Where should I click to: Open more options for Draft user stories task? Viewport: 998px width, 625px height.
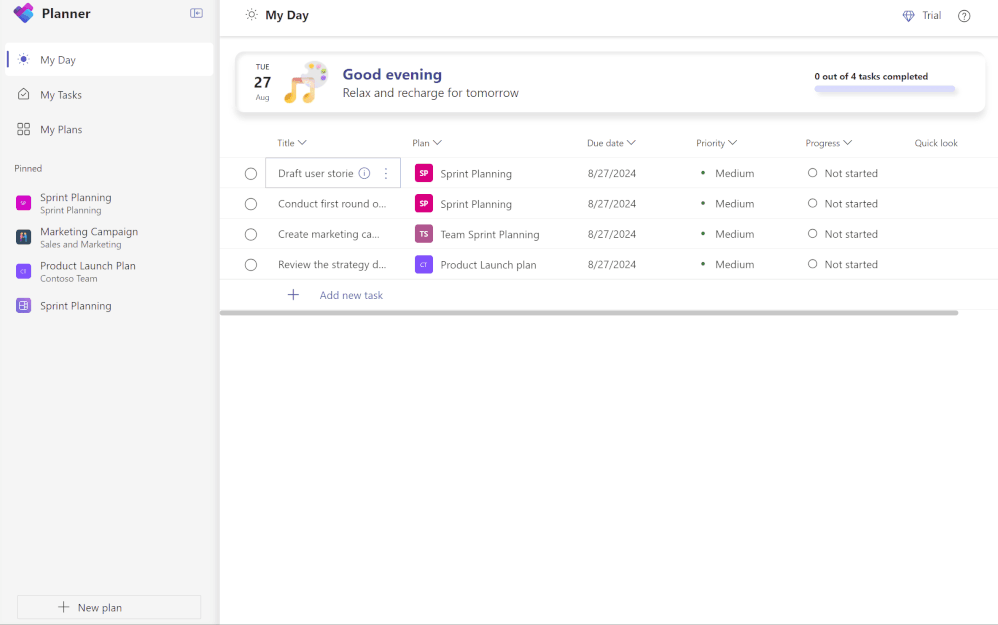pyautogui.click(x=386, y=173)
